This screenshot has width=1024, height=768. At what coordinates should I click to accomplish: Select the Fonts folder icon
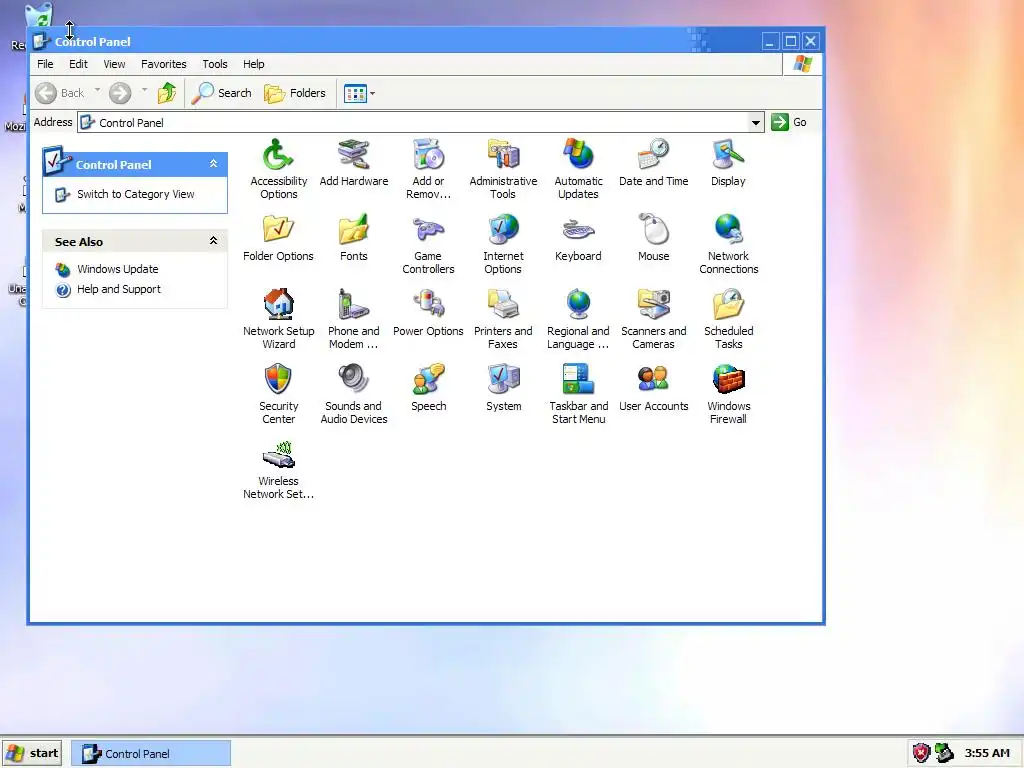pos(353,238)
